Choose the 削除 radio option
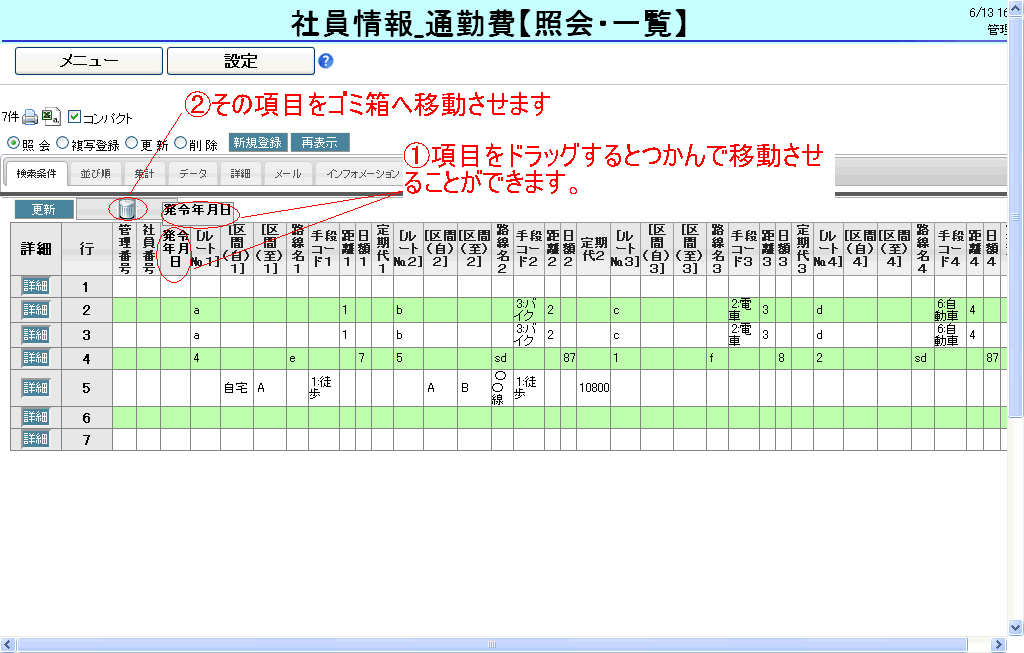Image resolution: width=1024 pixels, height=653 pixels. point(181,143)
